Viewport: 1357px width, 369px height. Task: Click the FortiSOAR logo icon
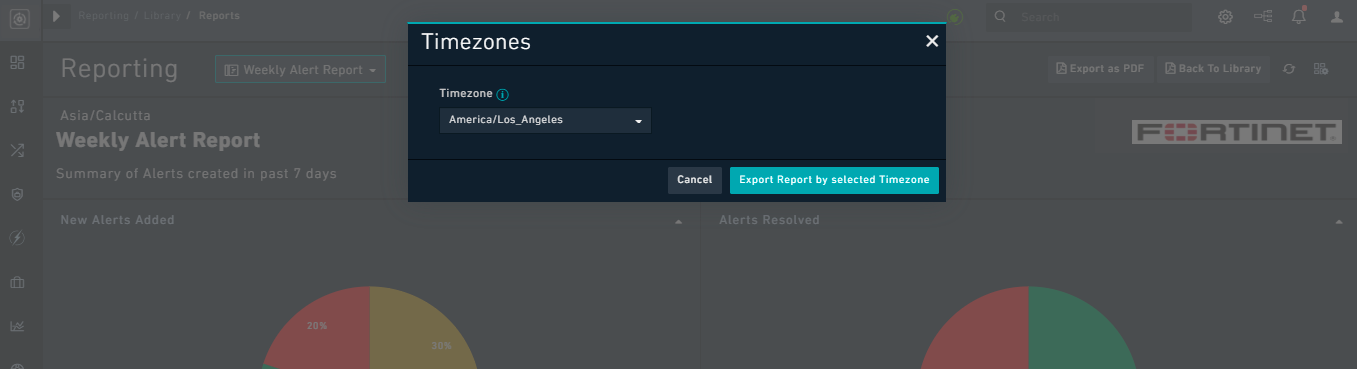point(19,18)
